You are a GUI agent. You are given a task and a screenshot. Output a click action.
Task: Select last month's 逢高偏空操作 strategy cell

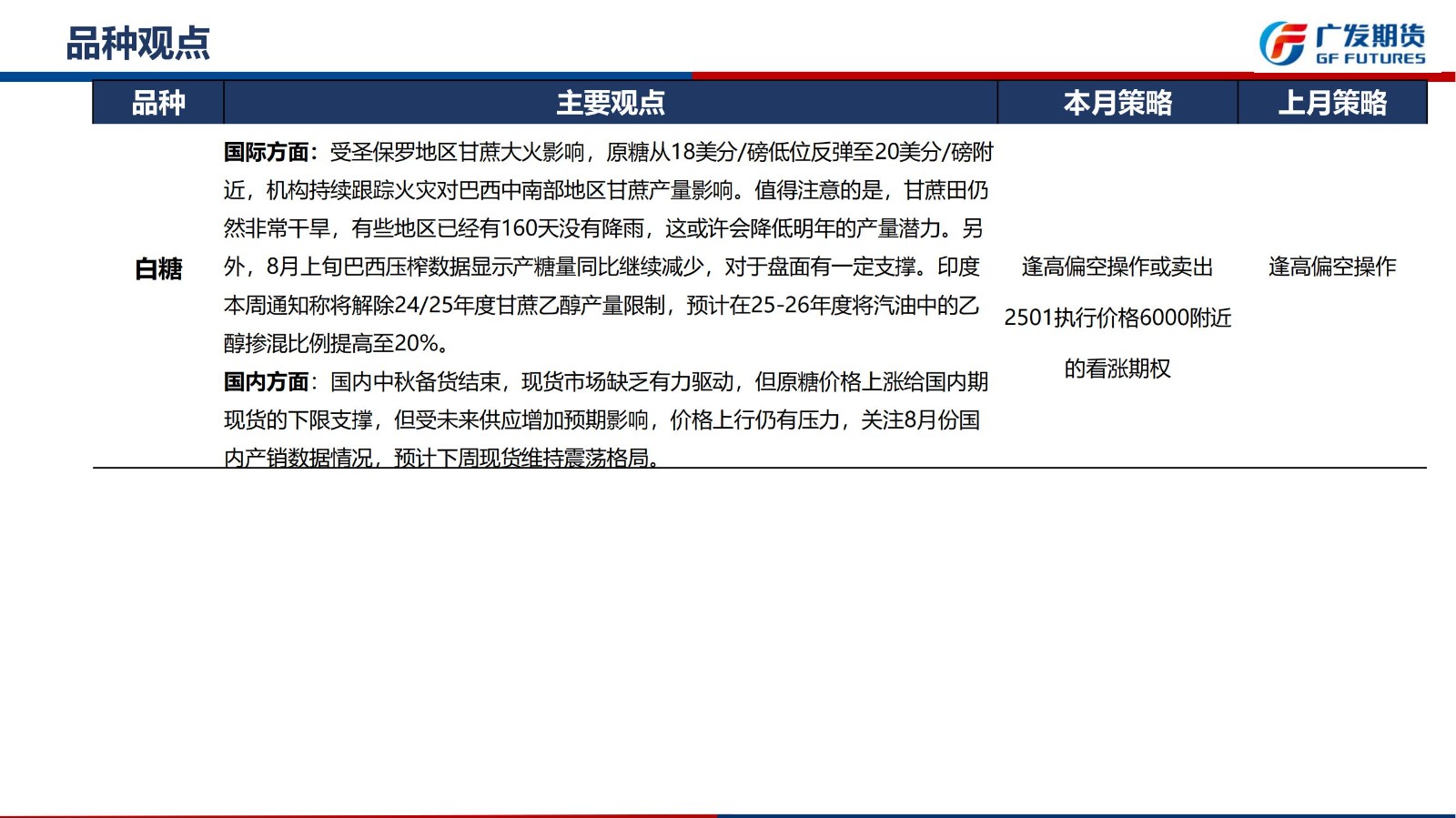[x=1332, y=267]
